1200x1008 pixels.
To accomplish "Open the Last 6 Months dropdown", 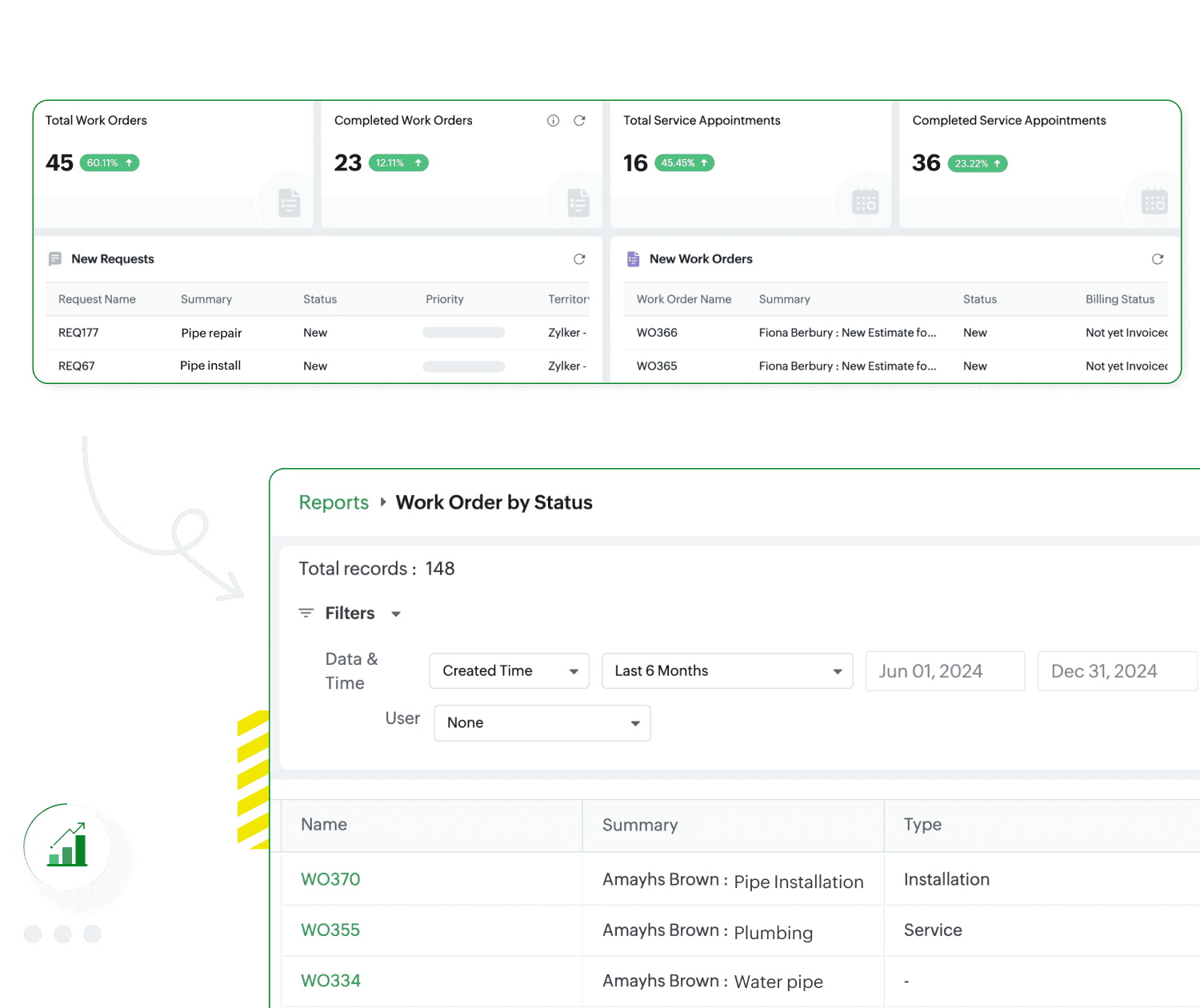I will click(x=727, y=671).
